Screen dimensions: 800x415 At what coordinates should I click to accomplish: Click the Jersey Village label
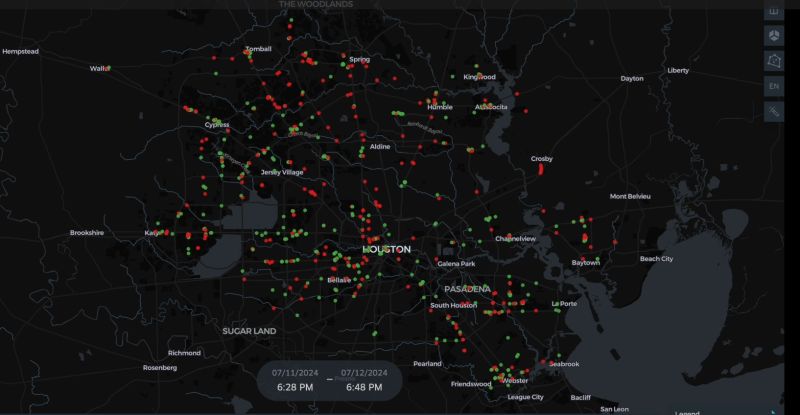tap(282, 173)
